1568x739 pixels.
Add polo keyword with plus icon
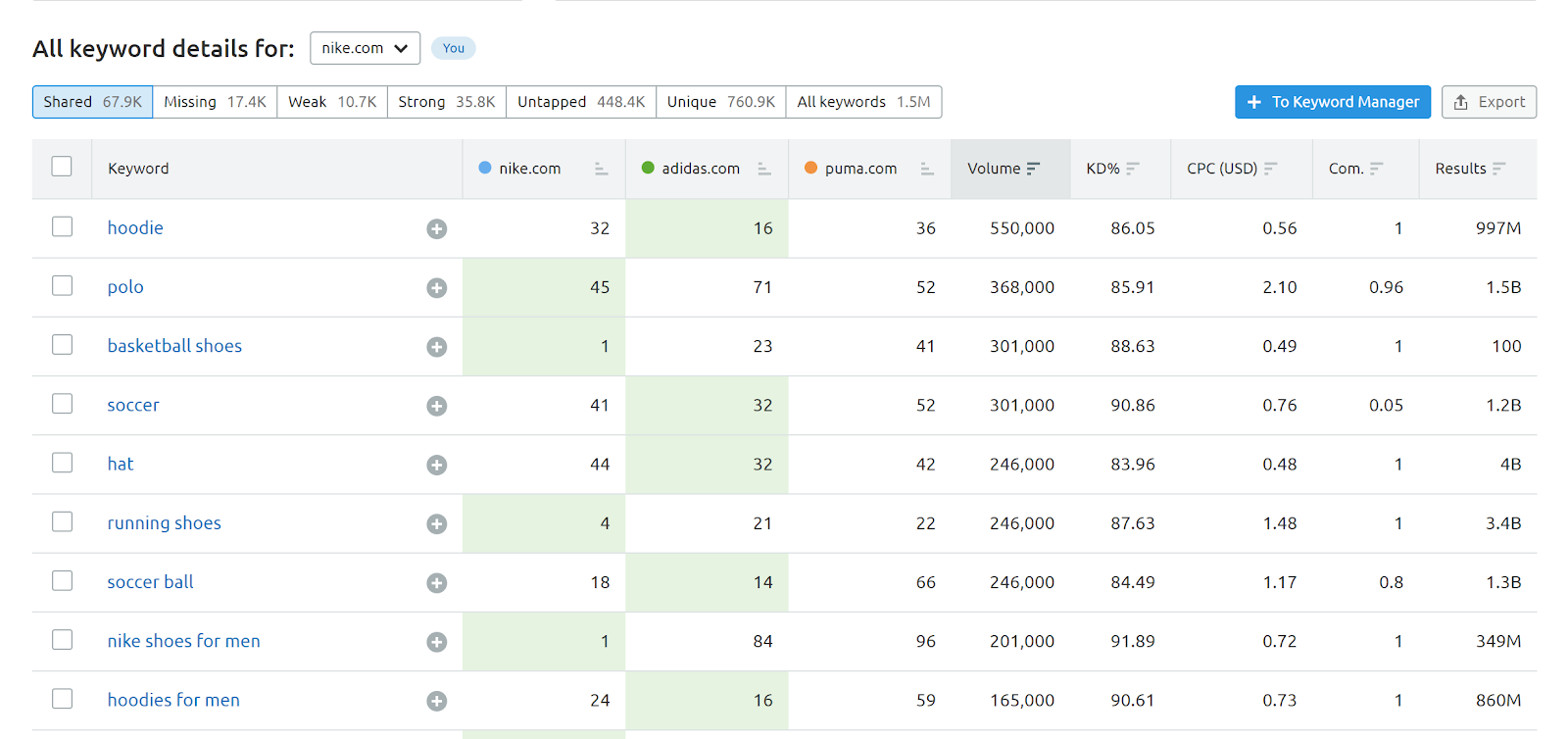click(437, 287)
